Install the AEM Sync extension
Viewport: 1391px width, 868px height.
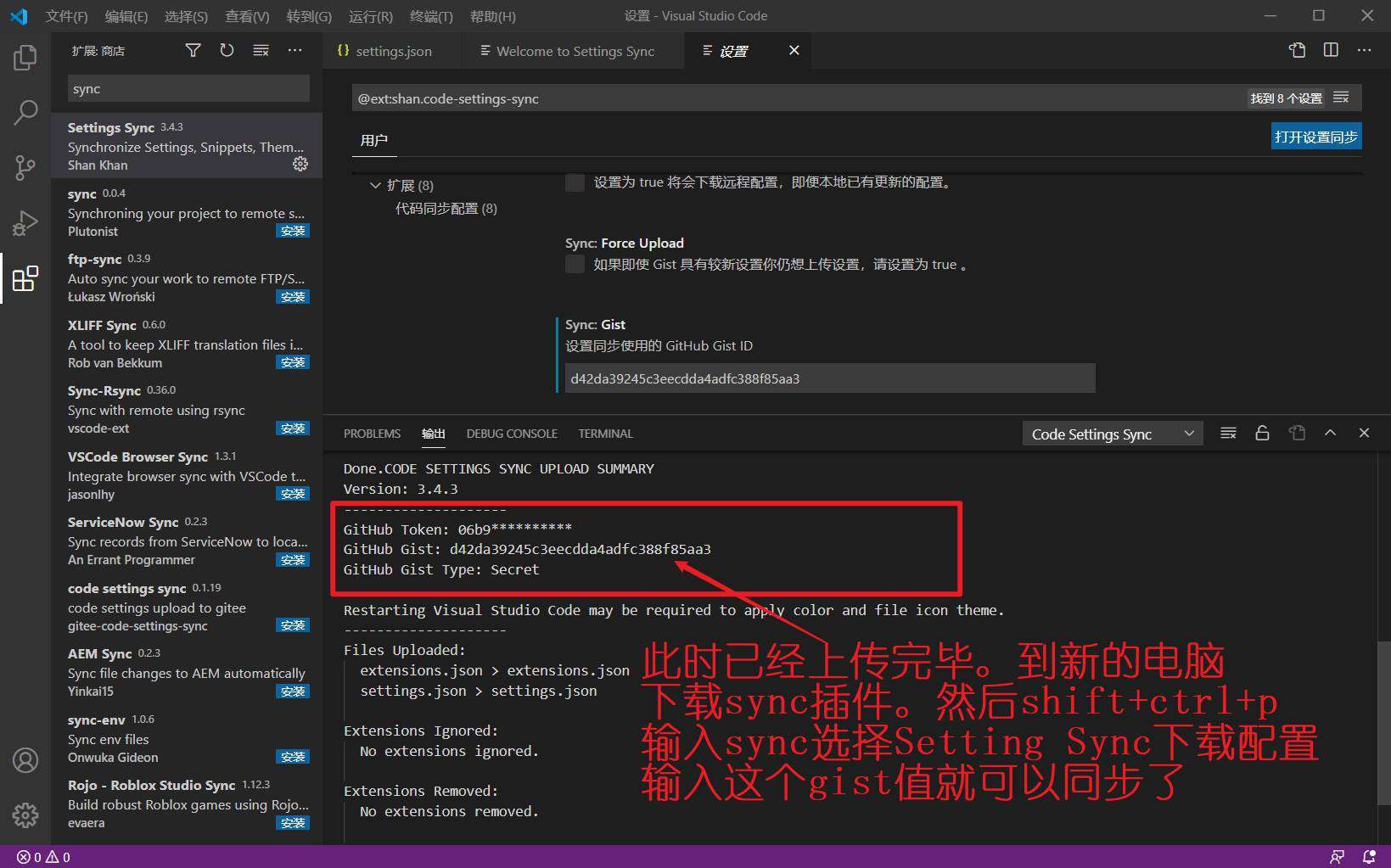pyautogui.click(x=293, y=692)
